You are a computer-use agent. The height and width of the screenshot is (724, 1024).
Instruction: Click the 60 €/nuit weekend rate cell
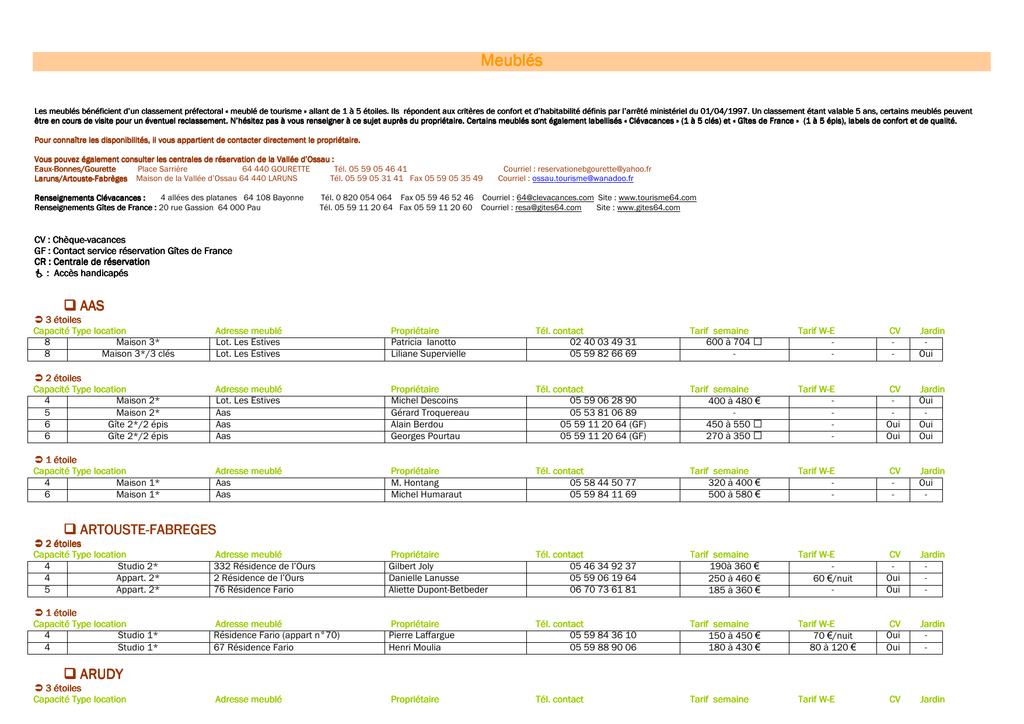[833, 578]
